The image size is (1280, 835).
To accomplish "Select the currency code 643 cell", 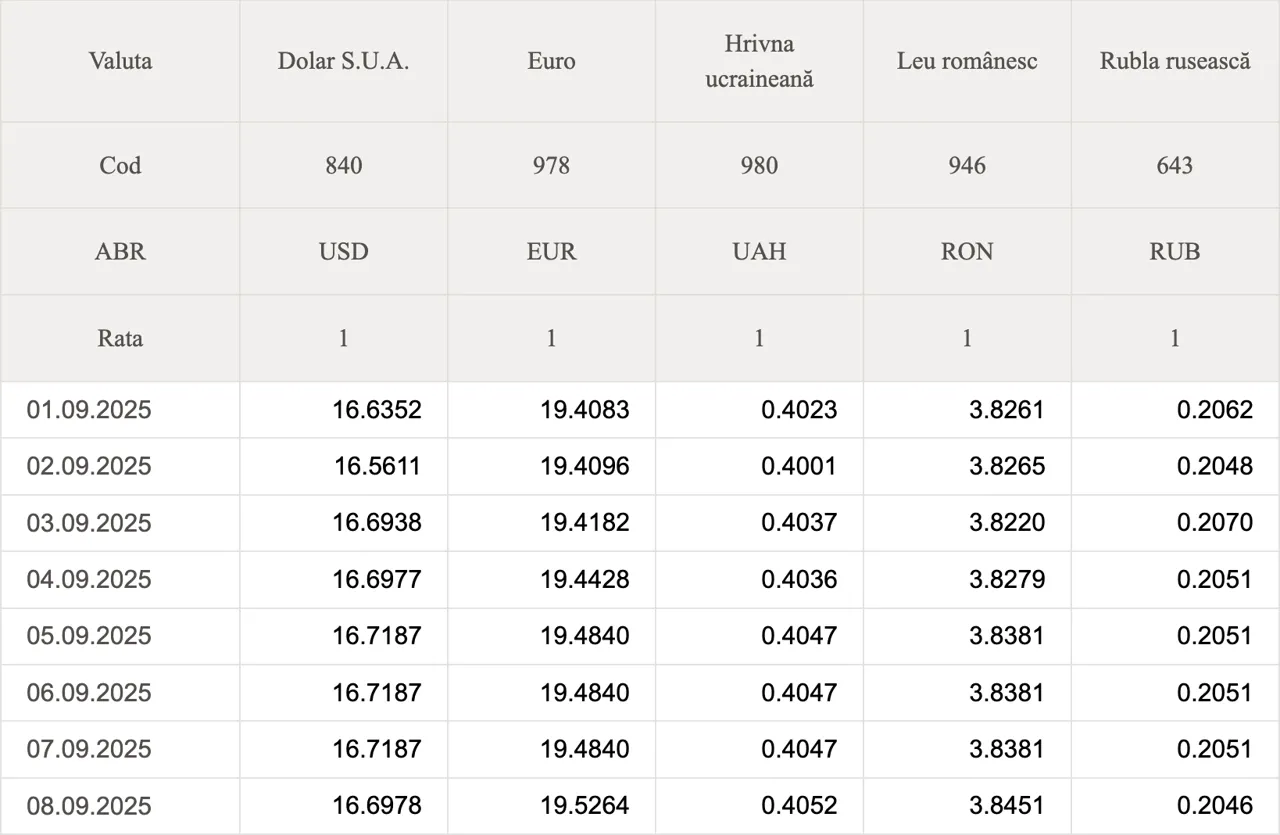I will point(1175,165).
